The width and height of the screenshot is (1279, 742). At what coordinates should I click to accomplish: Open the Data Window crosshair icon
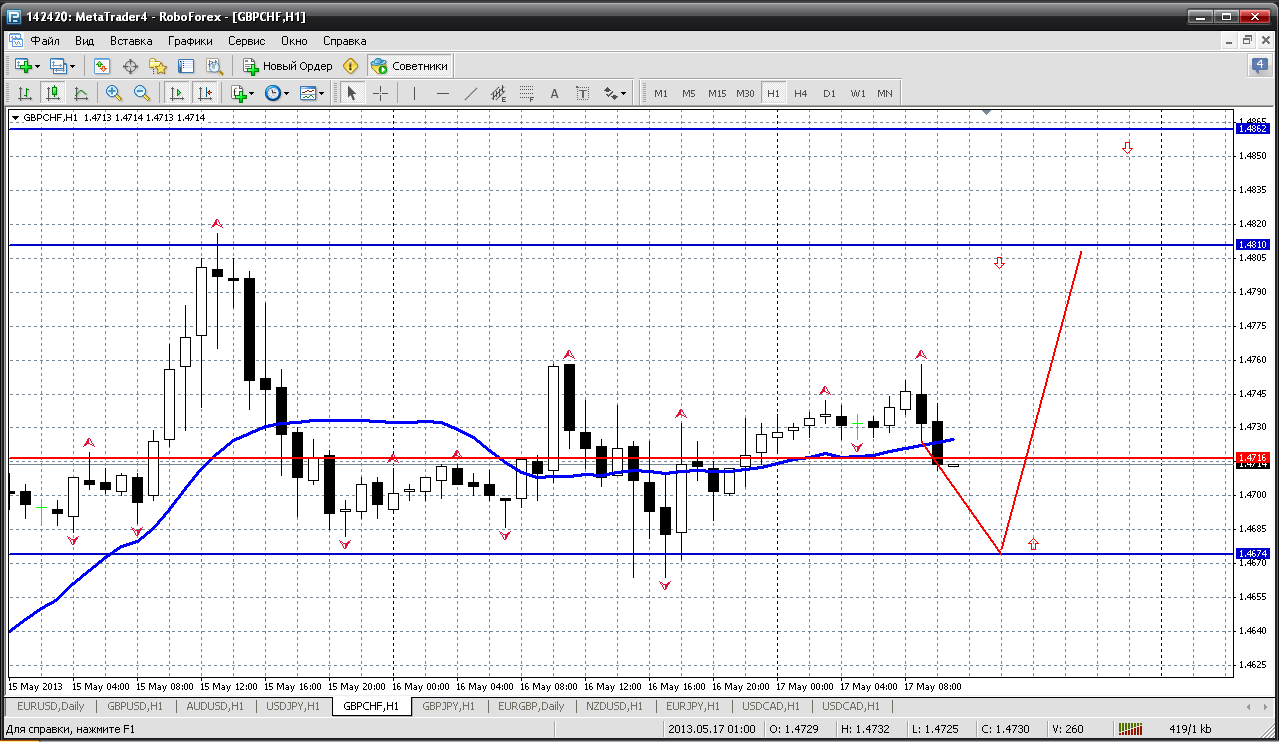pos(130,66)
